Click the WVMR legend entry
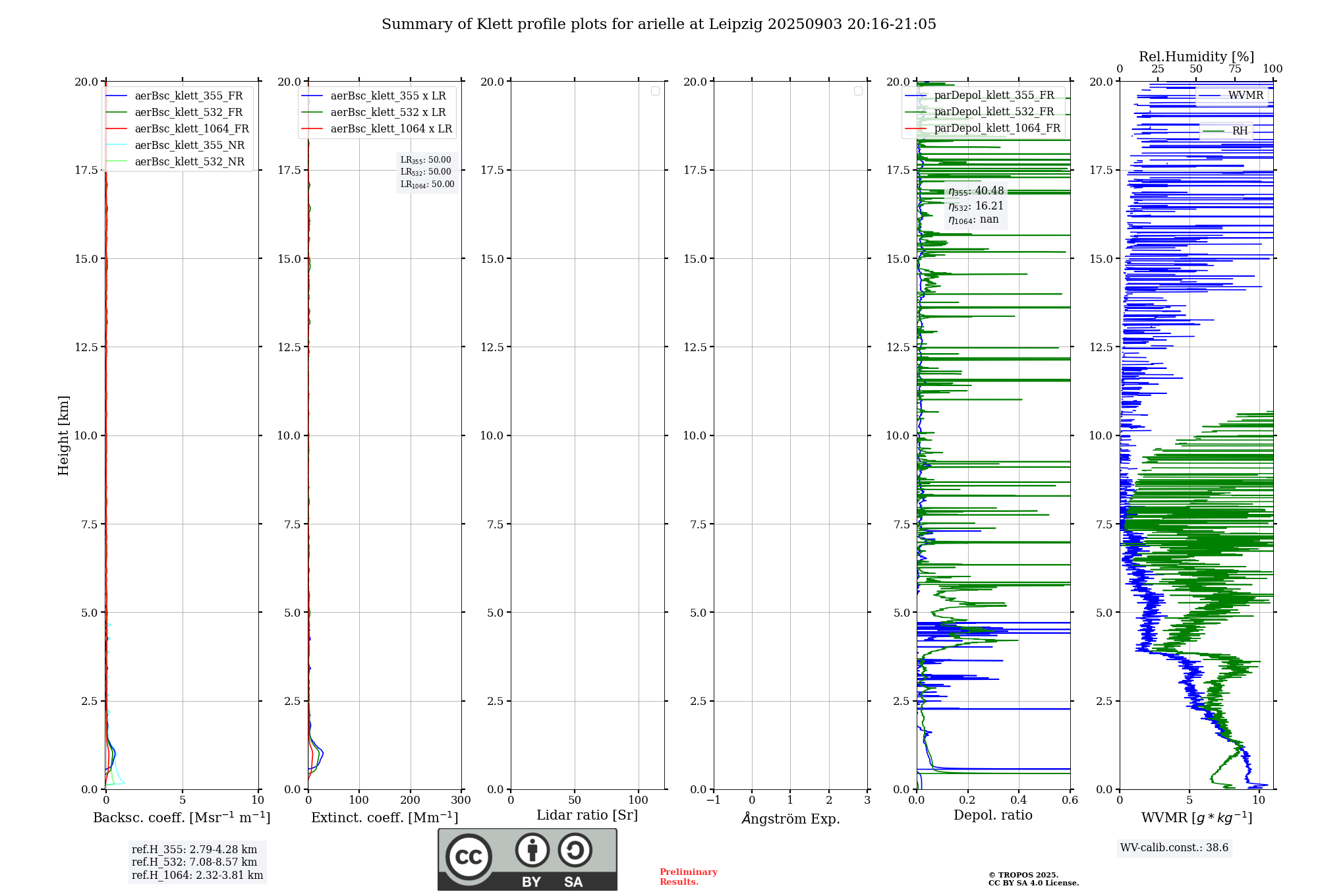This screenshot has width=1318, height=896. click(x=1245, y=96)
